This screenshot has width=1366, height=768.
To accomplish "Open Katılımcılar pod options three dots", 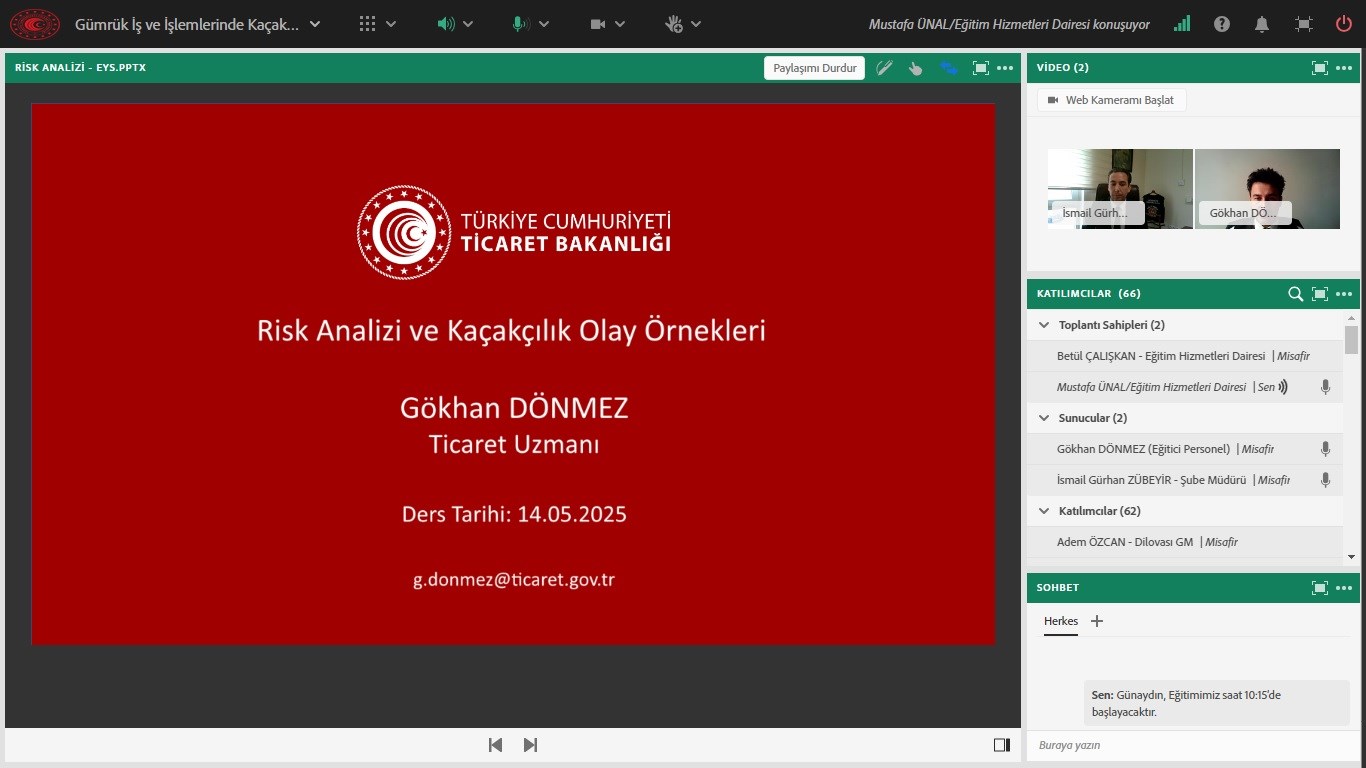I will pyautogui.click(x=1344, y=294).
